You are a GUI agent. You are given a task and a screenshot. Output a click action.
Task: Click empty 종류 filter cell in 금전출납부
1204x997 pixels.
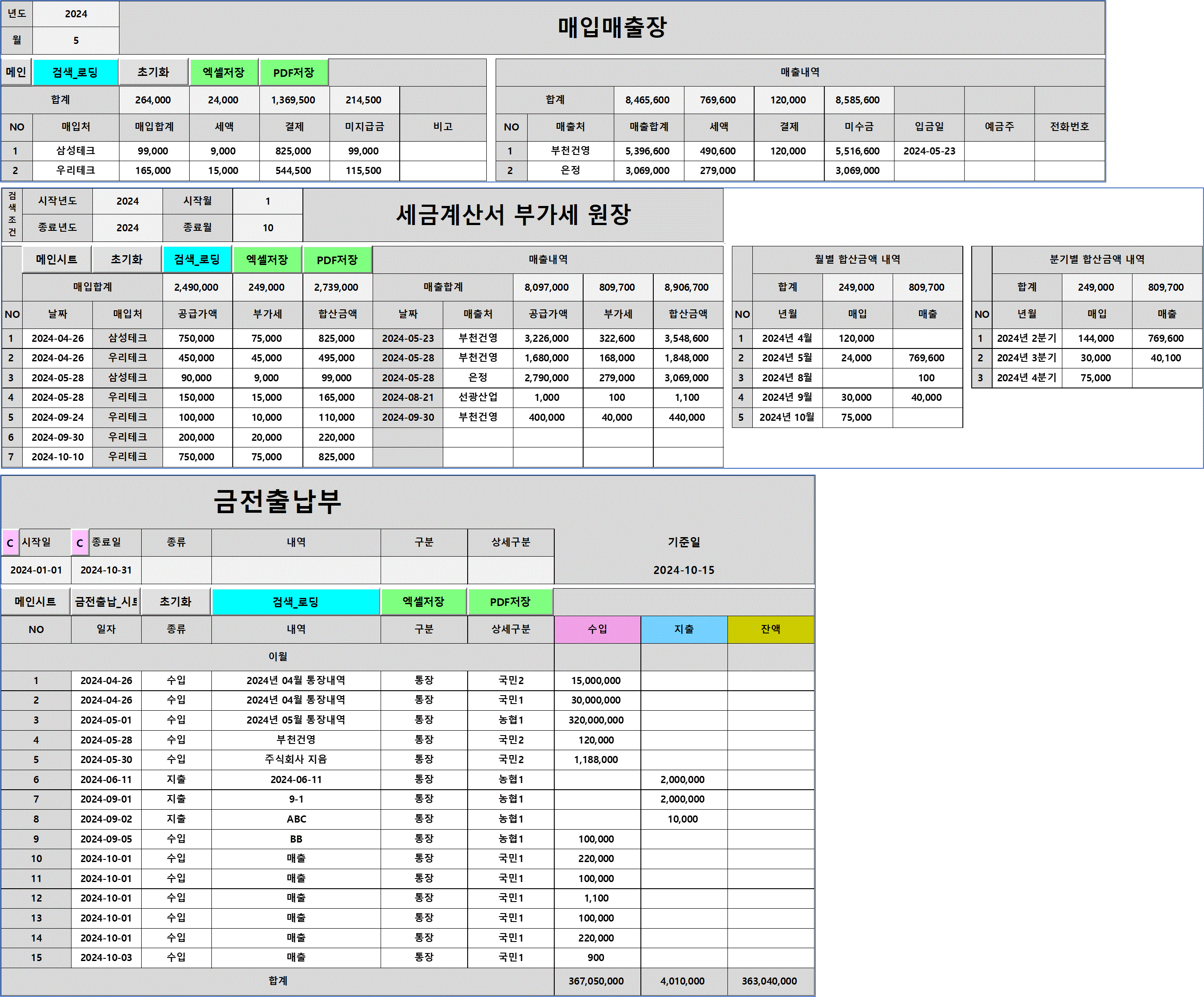click(176, 570)
